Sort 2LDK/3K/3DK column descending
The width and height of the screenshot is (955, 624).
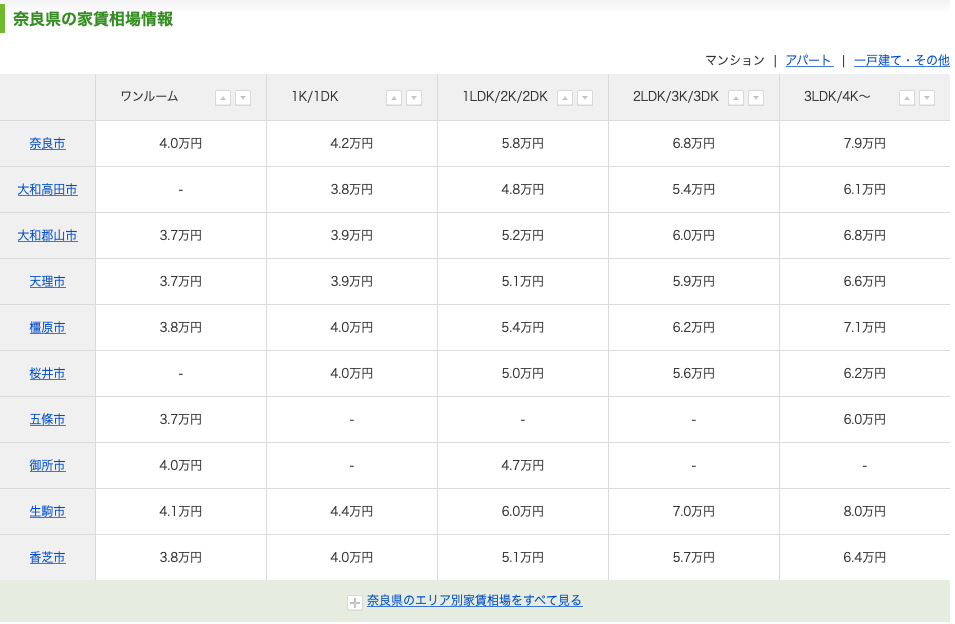click(756, 98)
